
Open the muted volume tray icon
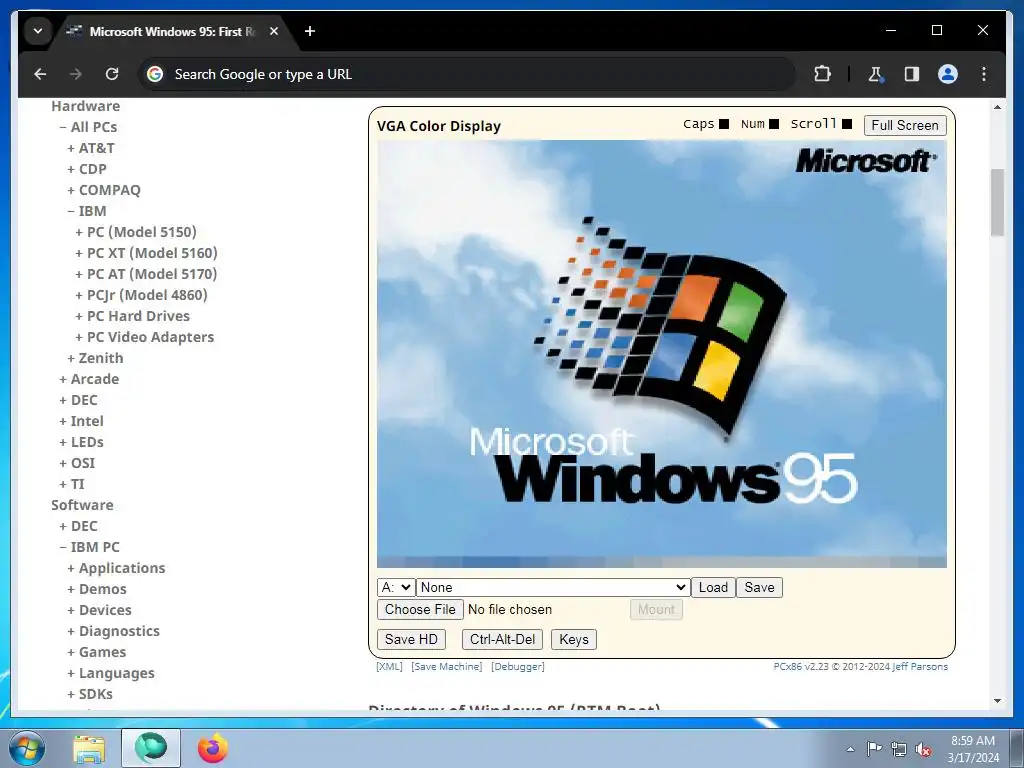coord(923,749)
